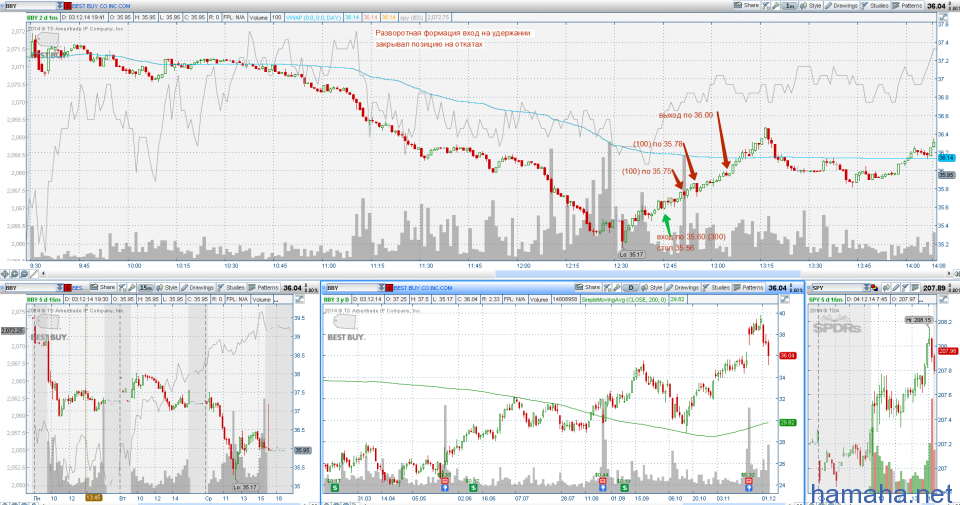Change D timeframe in daily BBY chart
The height and width of the screenshot is (505, 960).
point(631,287)
